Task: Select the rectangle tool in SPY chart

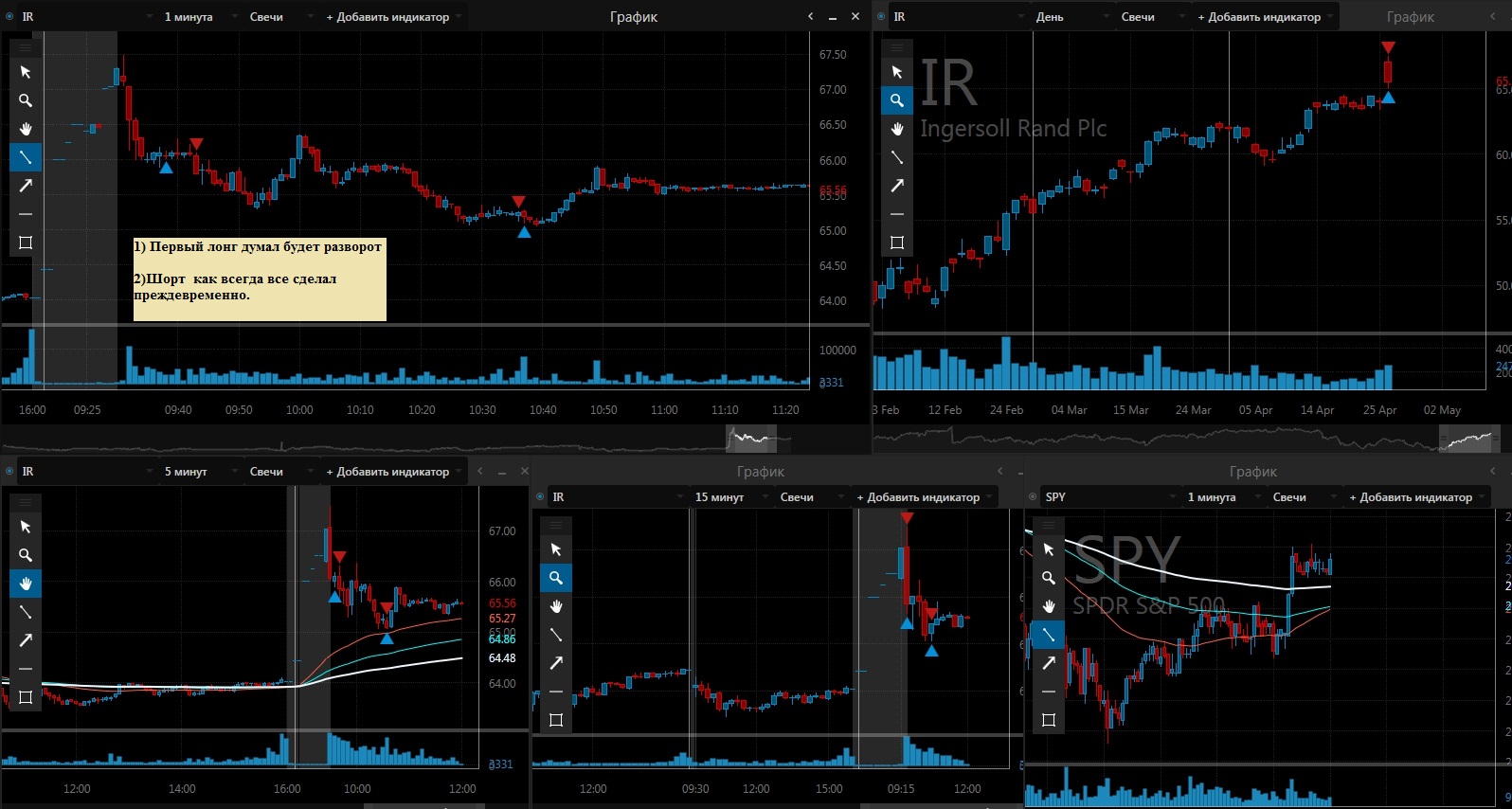Action: pyautogui.click(x=1049, y=720)
